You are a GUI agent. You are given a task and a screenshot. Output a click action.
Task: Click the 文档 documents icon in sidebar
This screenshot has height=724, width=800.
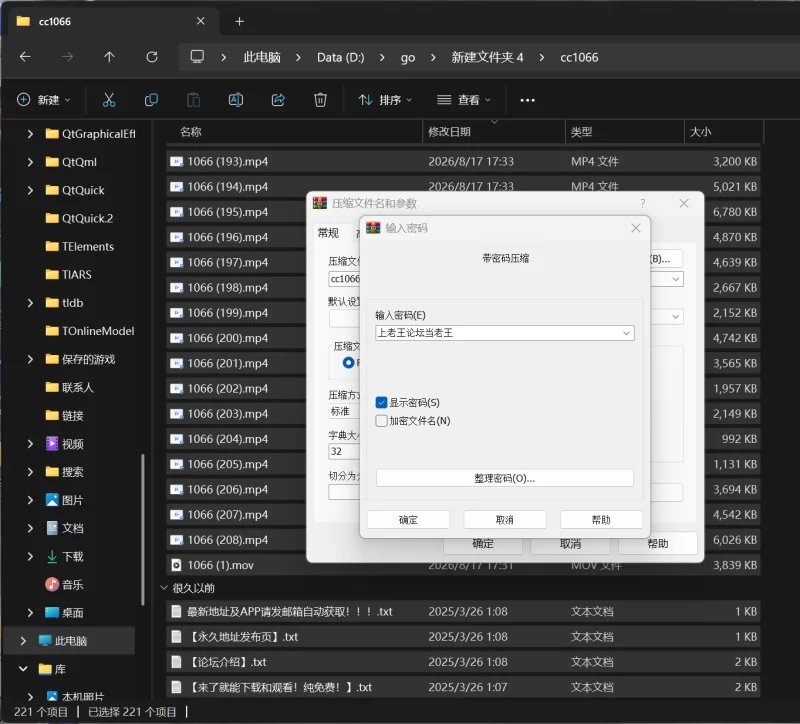tap(52, 528)
